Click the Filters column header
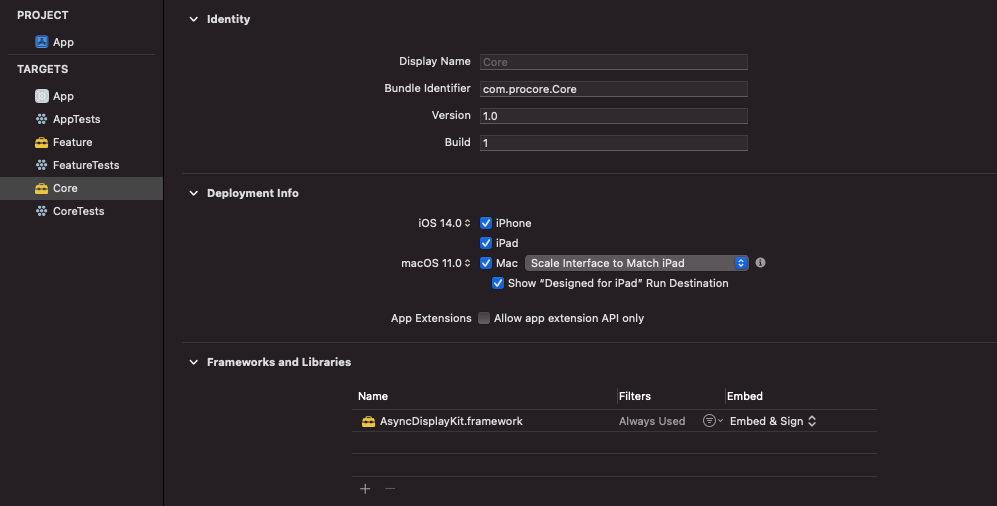The height and width of the screenshot is (506, 997). coord(635,396)
